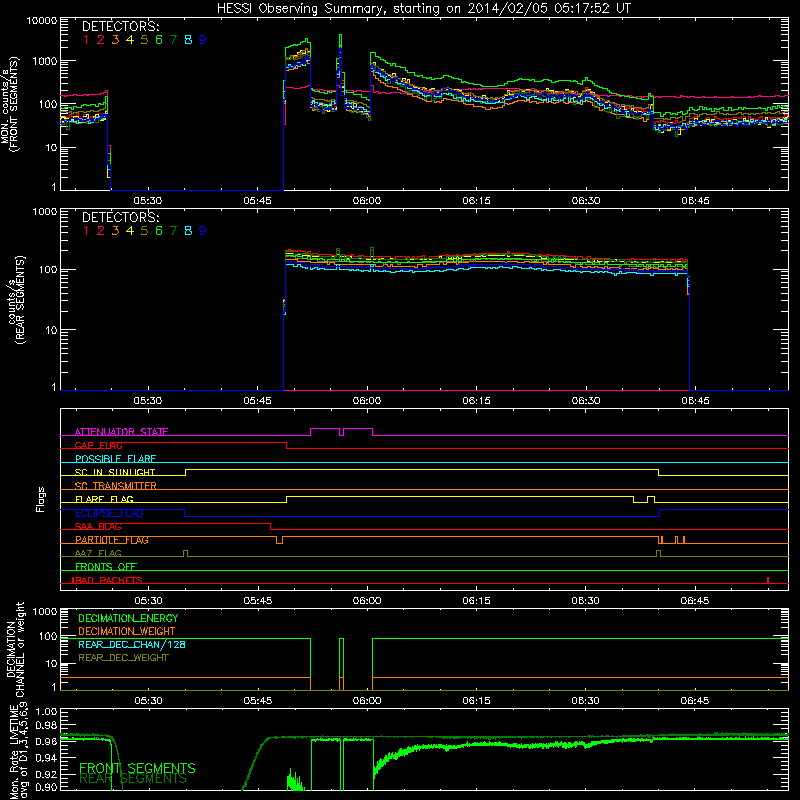
Task: Click the DECIMATION_WEIGHT legend entry
Action: [x=127, y=632]
